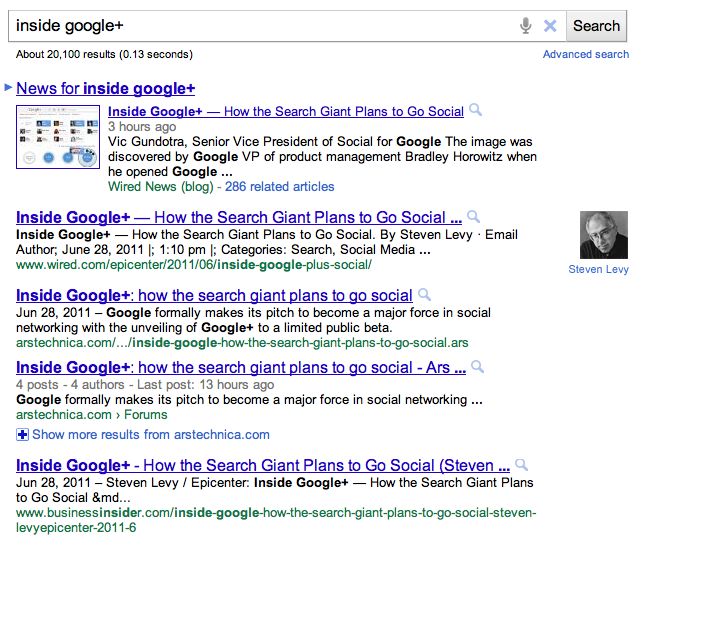Open the Advanced search link

coord(586,54)
